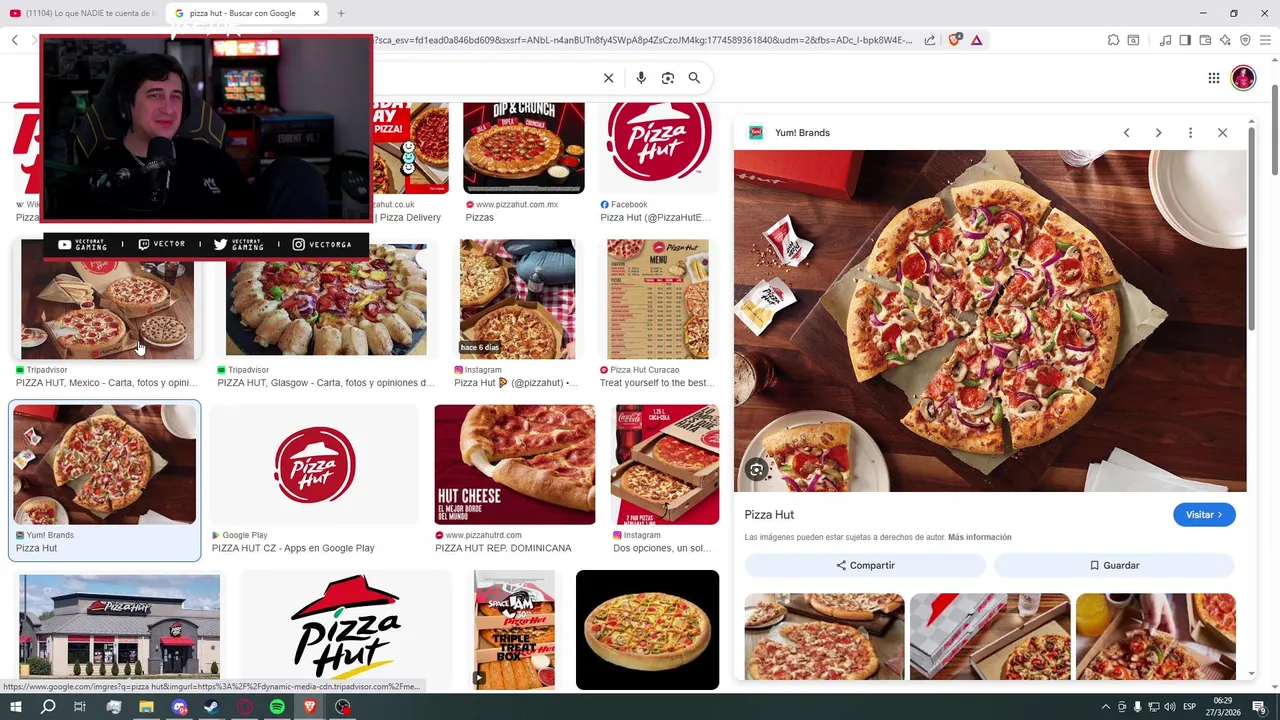1280x720 pixels.
Task: Click the 'Treat yourself to the best...' caption
Action: pos(656,383)
